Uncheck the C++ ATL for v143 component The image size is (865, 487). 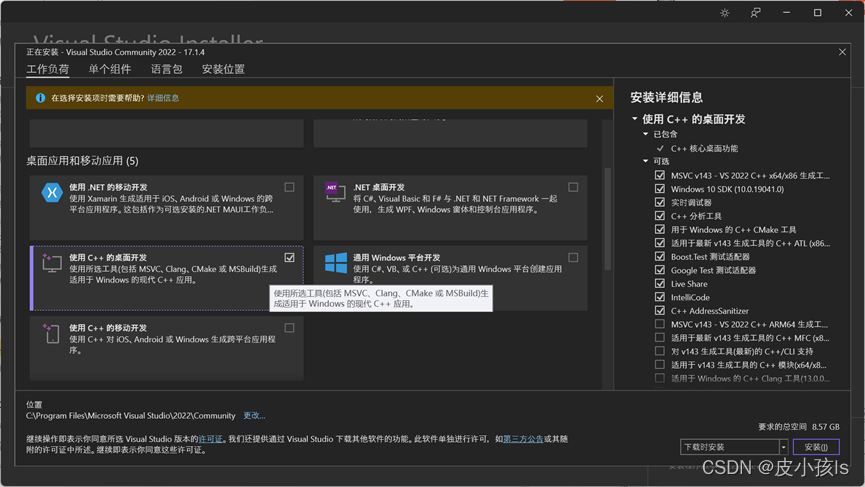[x=660, y=243]
